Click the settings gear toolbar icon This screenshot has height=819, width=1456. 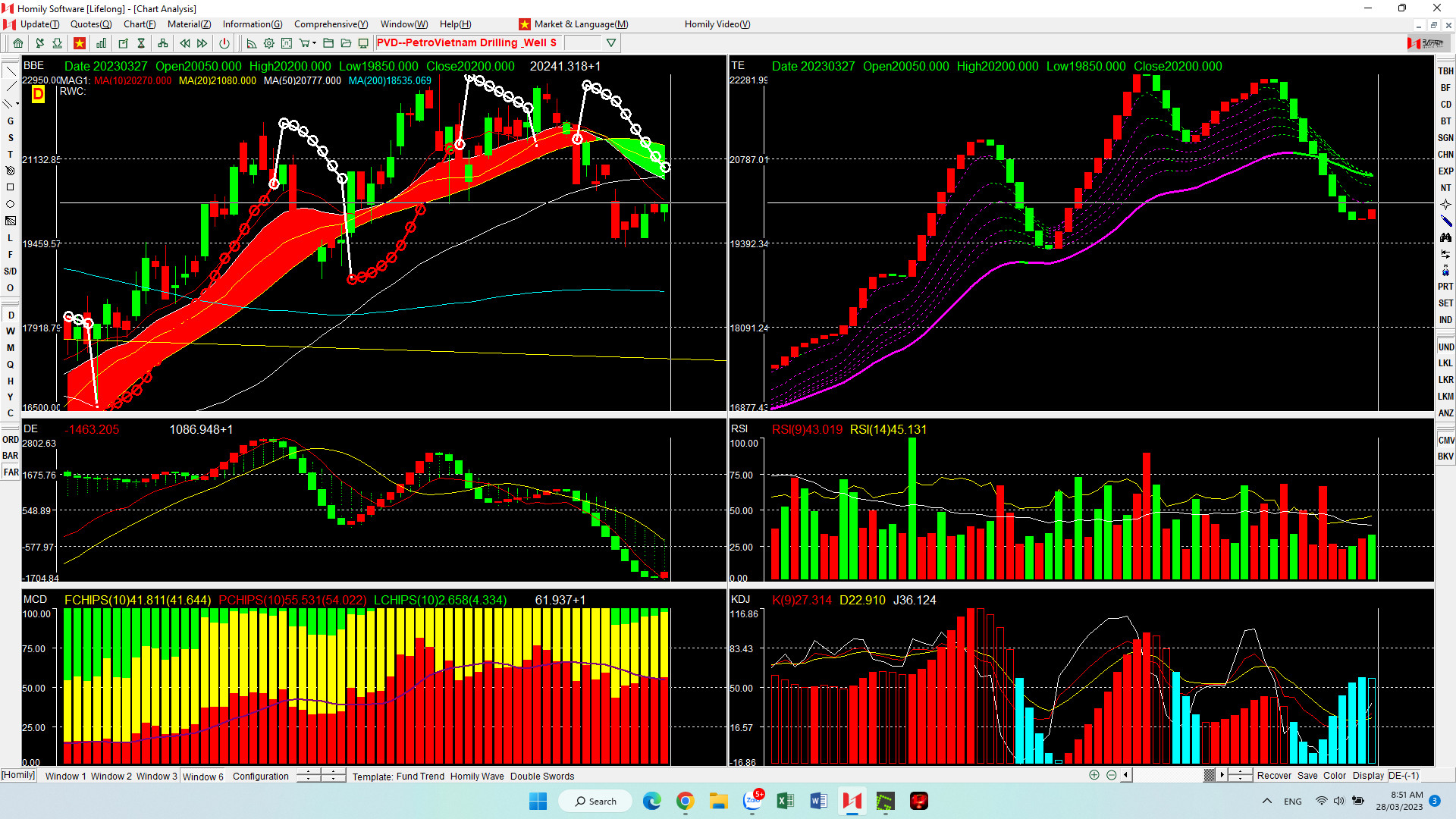pyautogui.click(x=268, y=43)
